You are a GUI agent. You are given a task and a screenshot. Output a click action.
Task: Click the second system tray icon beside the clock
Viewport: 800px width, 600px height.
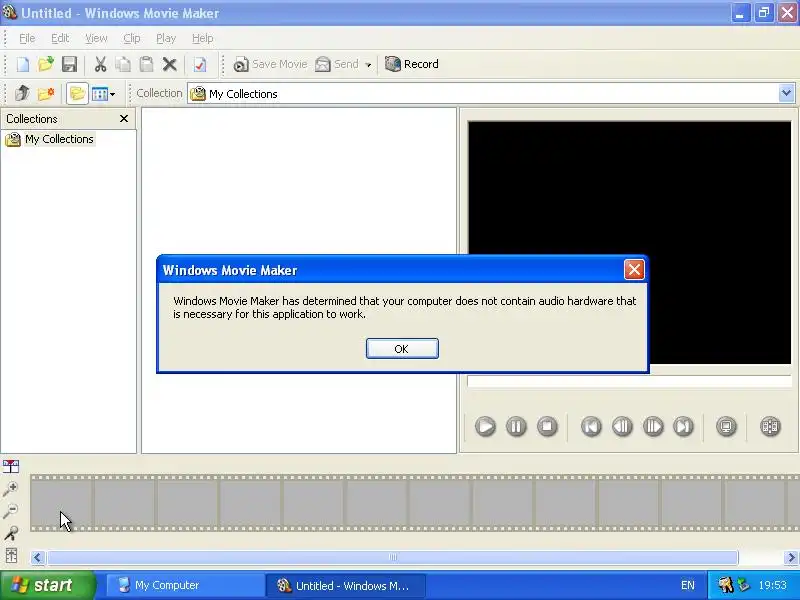tap(744, 585)
